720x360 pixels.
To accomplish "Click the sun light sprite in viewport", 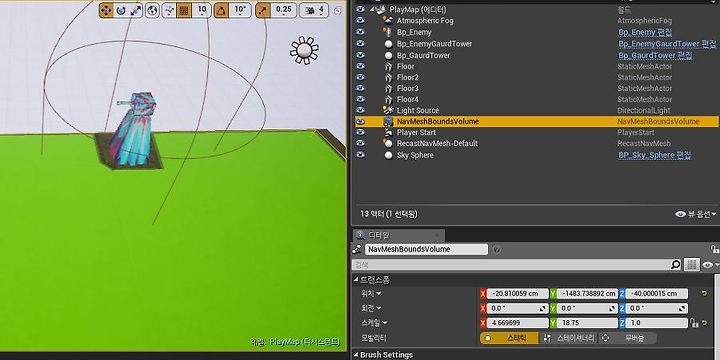I will click(304, 50).
